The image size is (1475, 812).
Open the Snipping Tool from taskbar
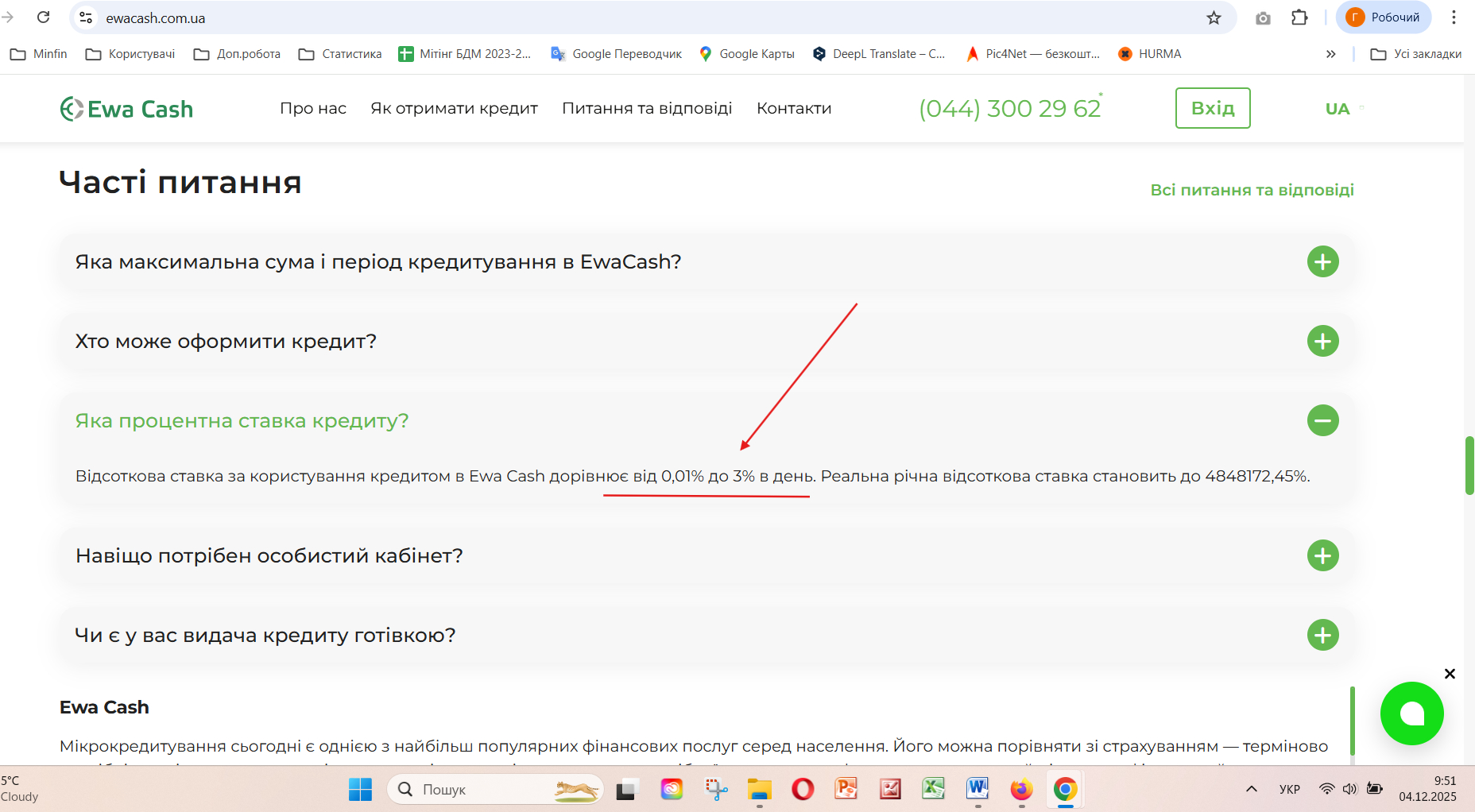[716, 789]
